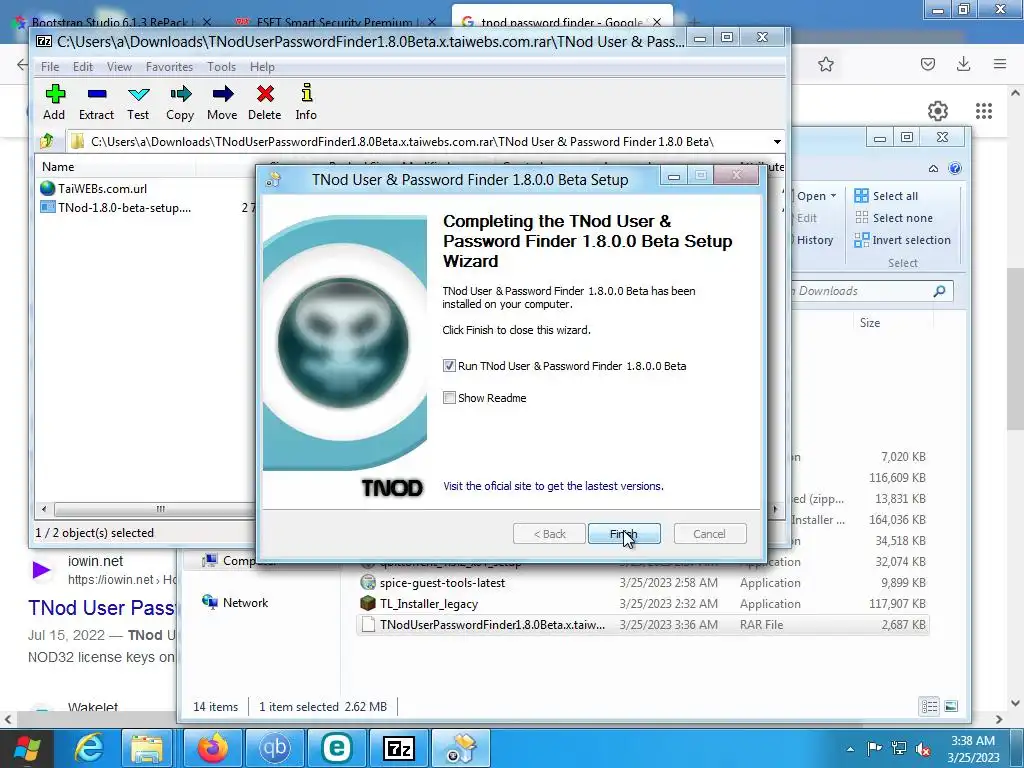The image size is (1024, 768).
Task: Switch Explorer to details view icon
Action: click(x=929, y=706)
